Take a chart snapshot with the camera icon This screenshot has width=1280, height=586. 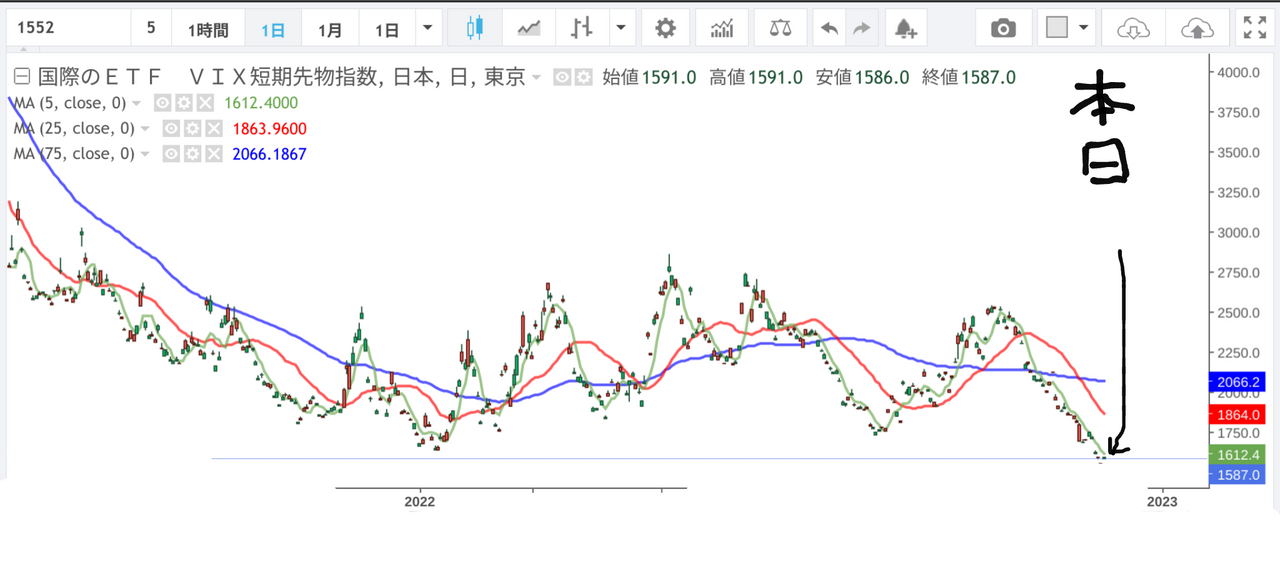(1004, 27)
